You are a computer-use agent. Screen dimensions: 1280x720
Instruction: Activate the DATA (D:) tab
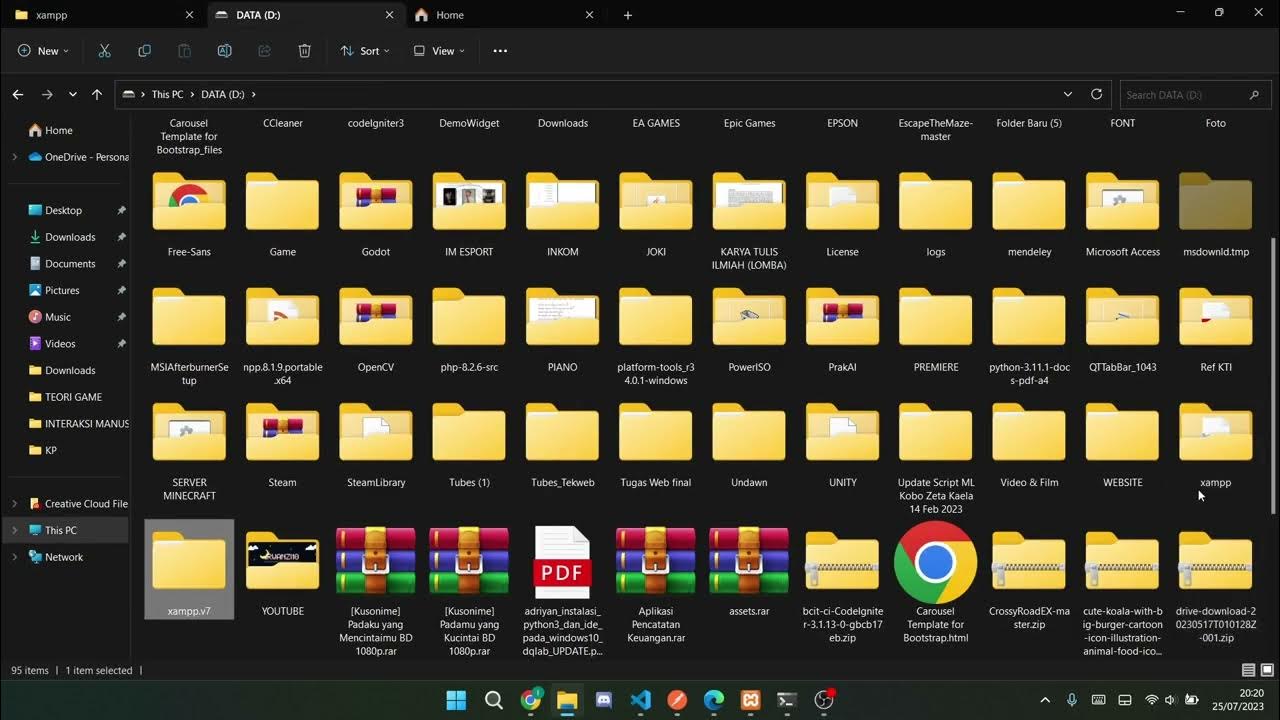305,15
